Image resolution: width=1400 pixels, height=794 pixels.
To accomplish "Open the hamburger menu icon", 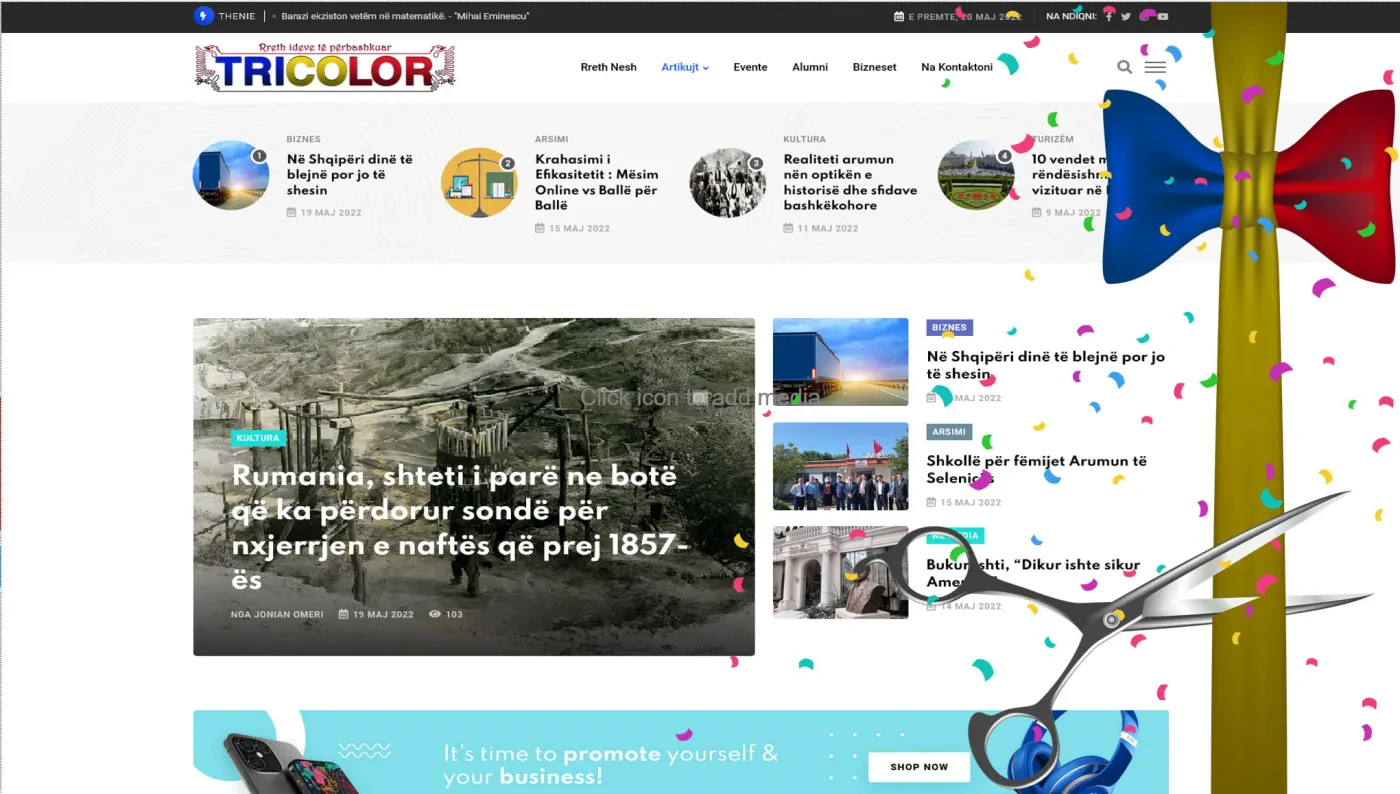I will (x=1155, y=67).
